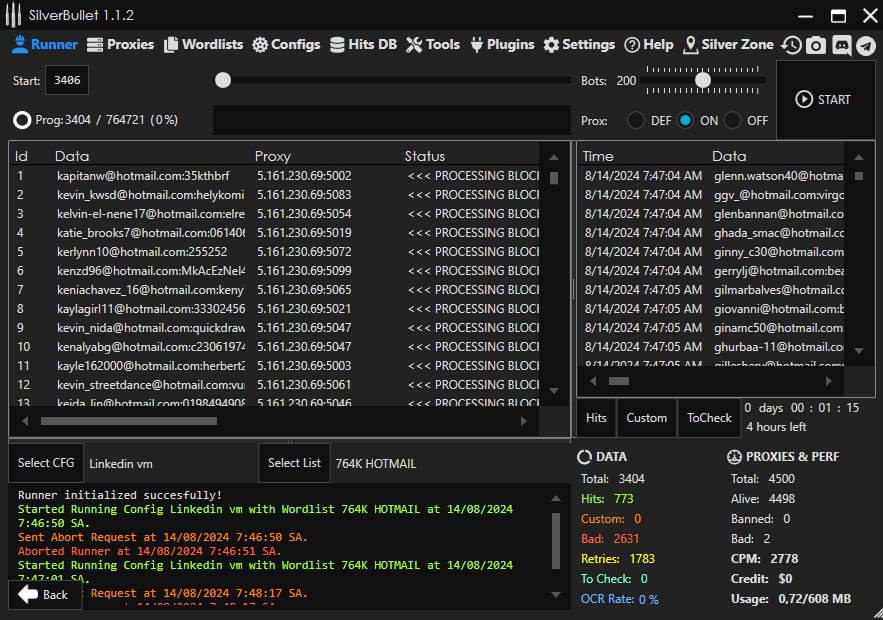Image resolution: width=883 pixels, height=620 pixels.
Task: Open the Telegram icon link
Action: (x=866, y=45)
